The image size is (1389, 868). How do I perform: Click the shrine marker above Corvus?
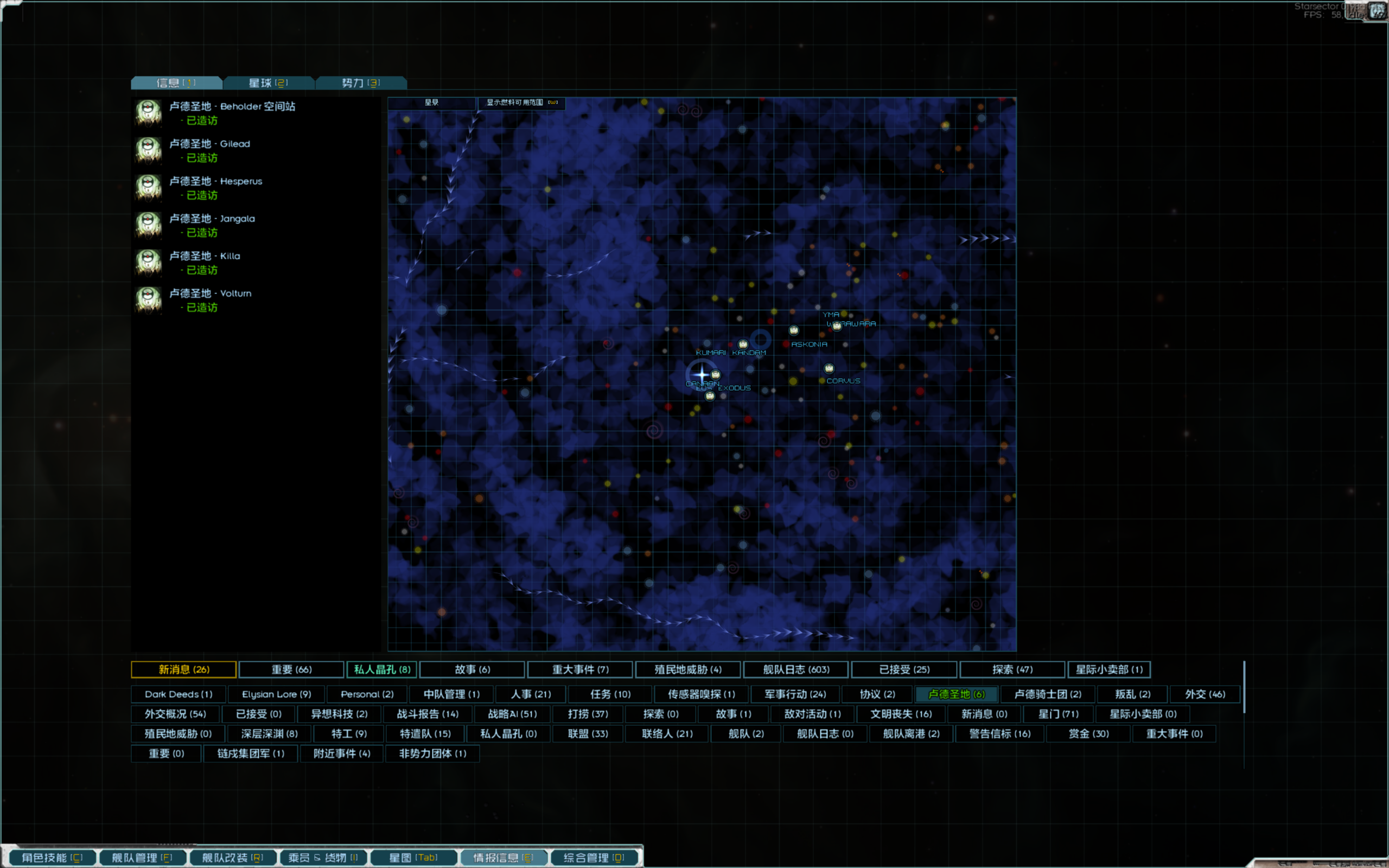click(829, 368)
